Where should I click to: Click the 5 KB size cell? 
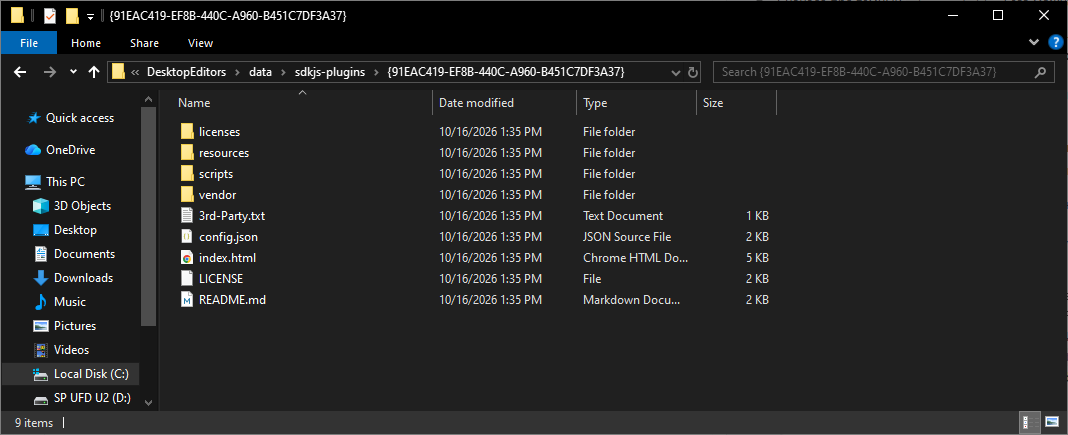(x=757, y=258)
